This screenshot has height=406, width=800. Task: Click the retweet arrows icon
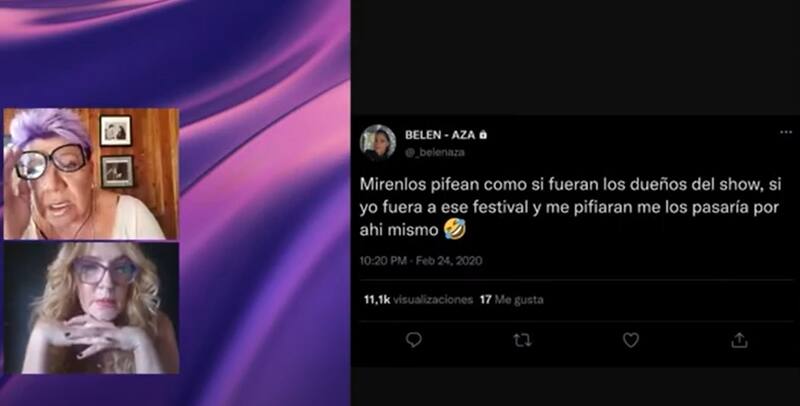tap(522, 340)
